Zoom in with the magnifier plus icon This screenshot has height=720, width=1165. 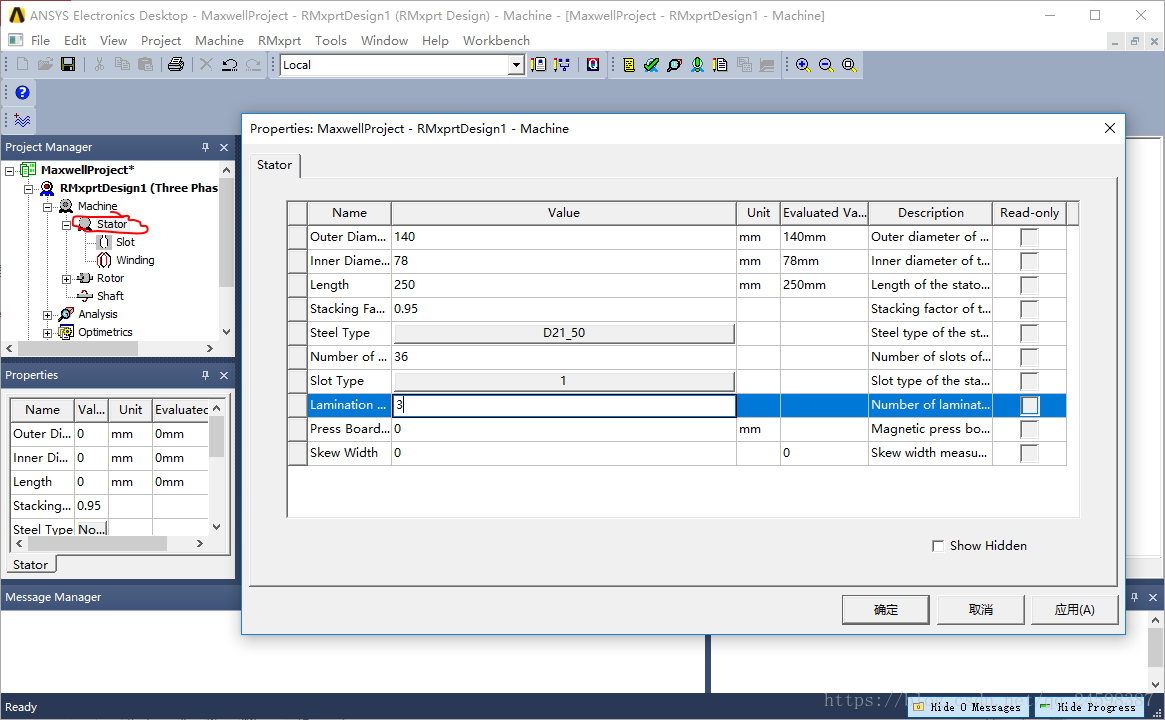tap(803, 65)
